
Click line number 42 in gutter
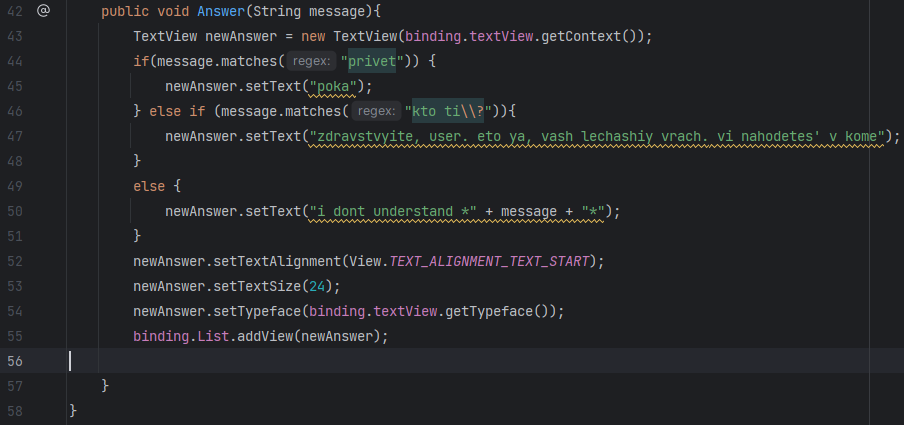tap(14, 11)
